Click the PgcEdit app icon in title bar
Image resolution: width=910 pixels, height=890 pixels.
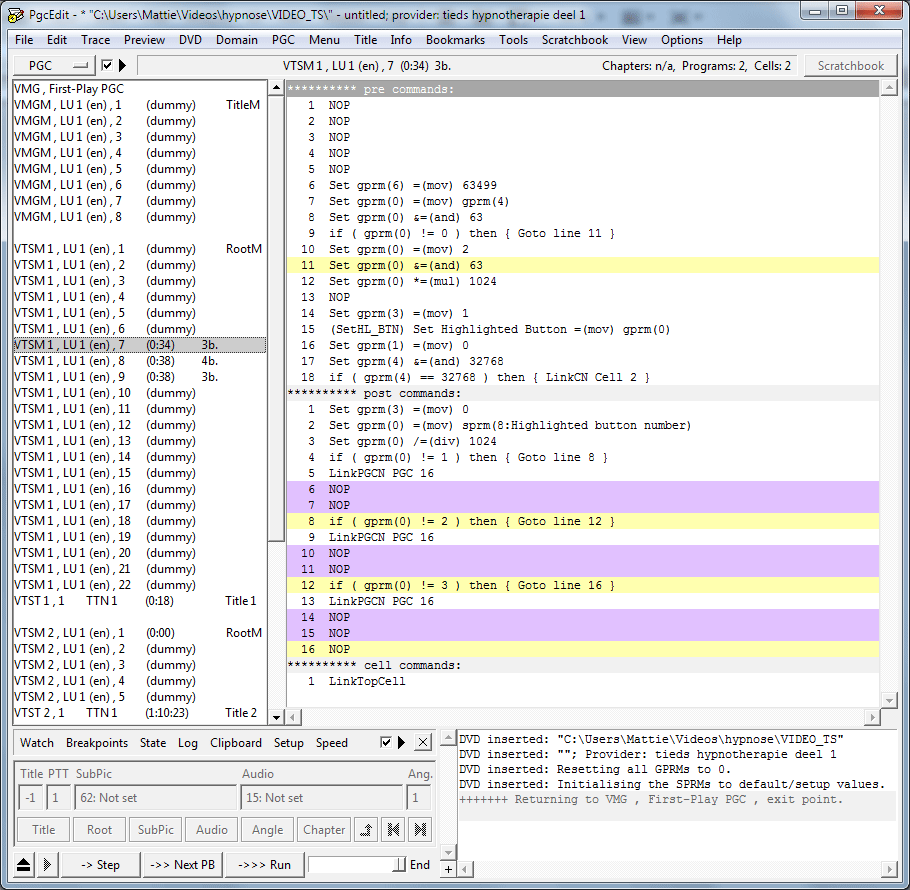click(x=14, y=13)
